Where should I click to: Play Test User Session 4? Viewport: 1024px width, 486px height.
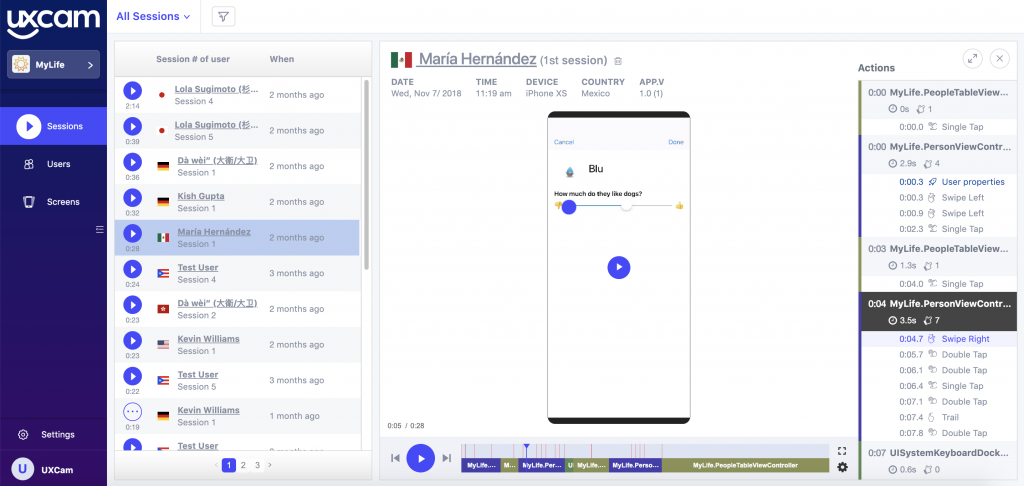pyautogui.click(x=133, y=268)
